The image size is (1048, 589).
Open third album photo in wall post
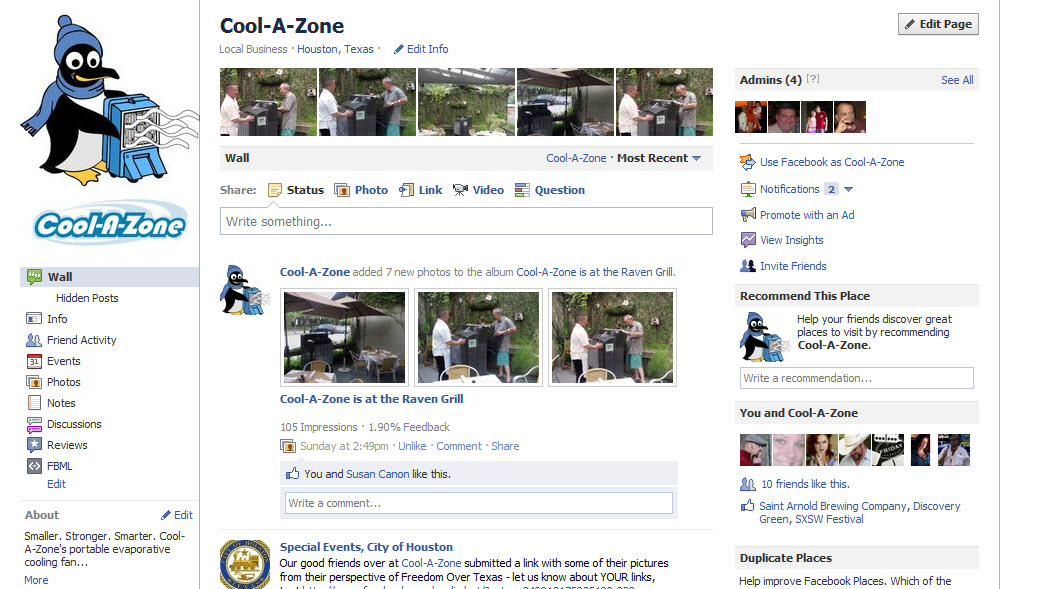click(612, 337)
